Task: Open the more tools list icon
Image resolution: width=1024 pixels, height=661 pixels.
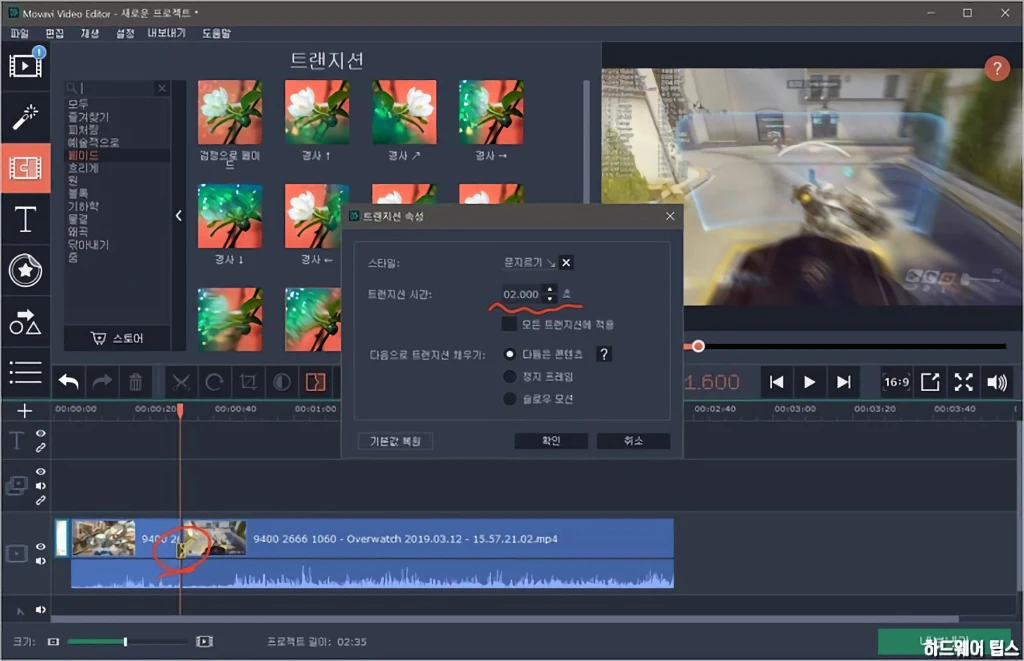Action: pyautogui.click(x=25, y=372)
